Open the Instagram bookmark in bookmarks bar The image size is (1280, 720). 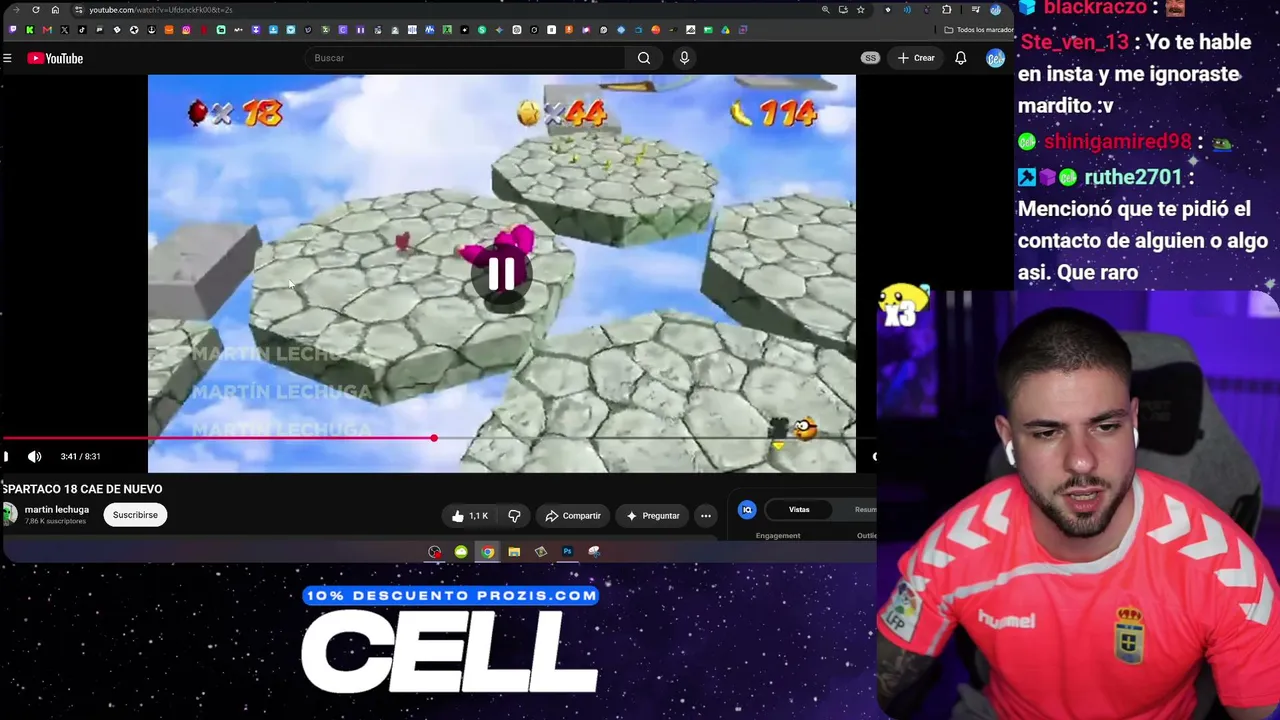tap(186, 30)
